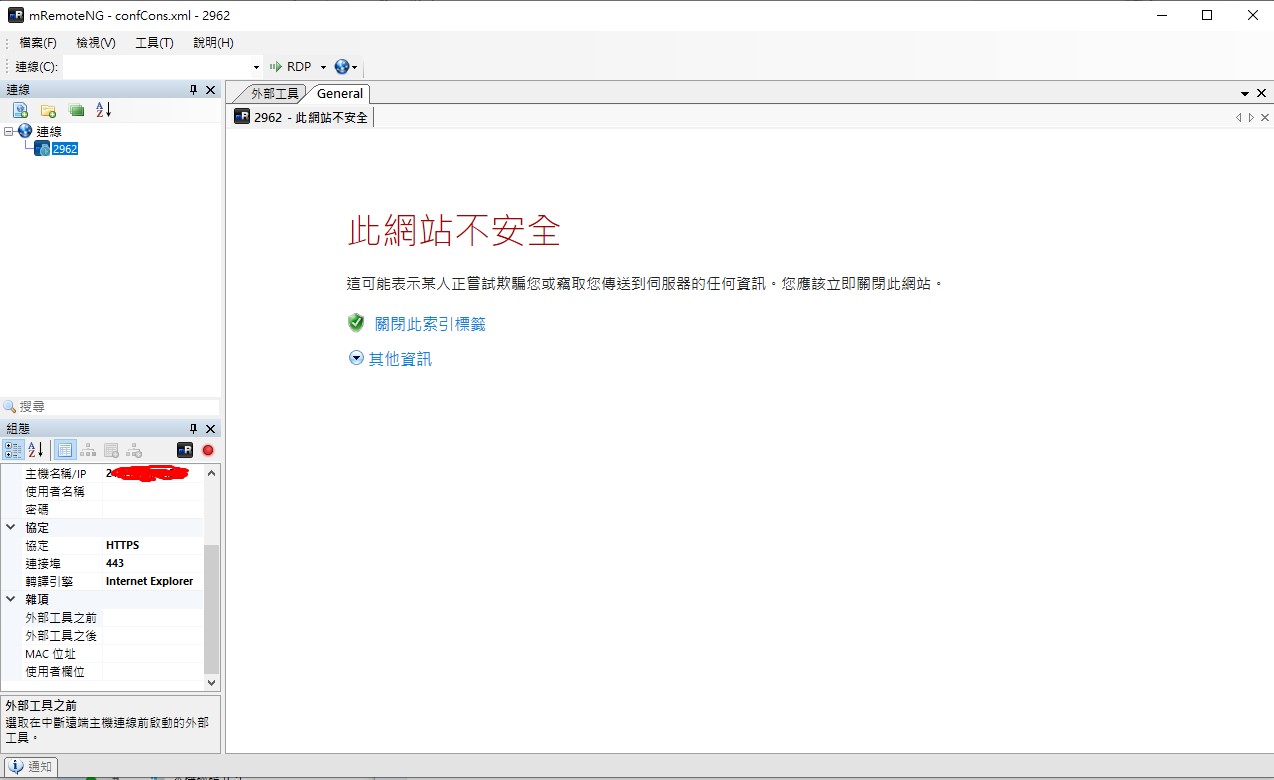Sort connections A-Z in 連線 panel
Image resolution: width=1274 pixels, height=780 pixels.
[104, 110]
